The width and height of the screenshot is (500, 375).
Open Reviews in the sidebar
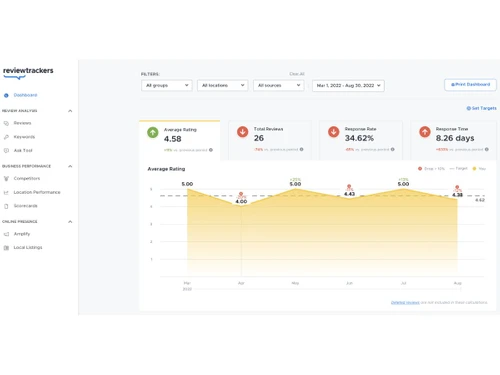pyautogui.click(x=22, y=123)
